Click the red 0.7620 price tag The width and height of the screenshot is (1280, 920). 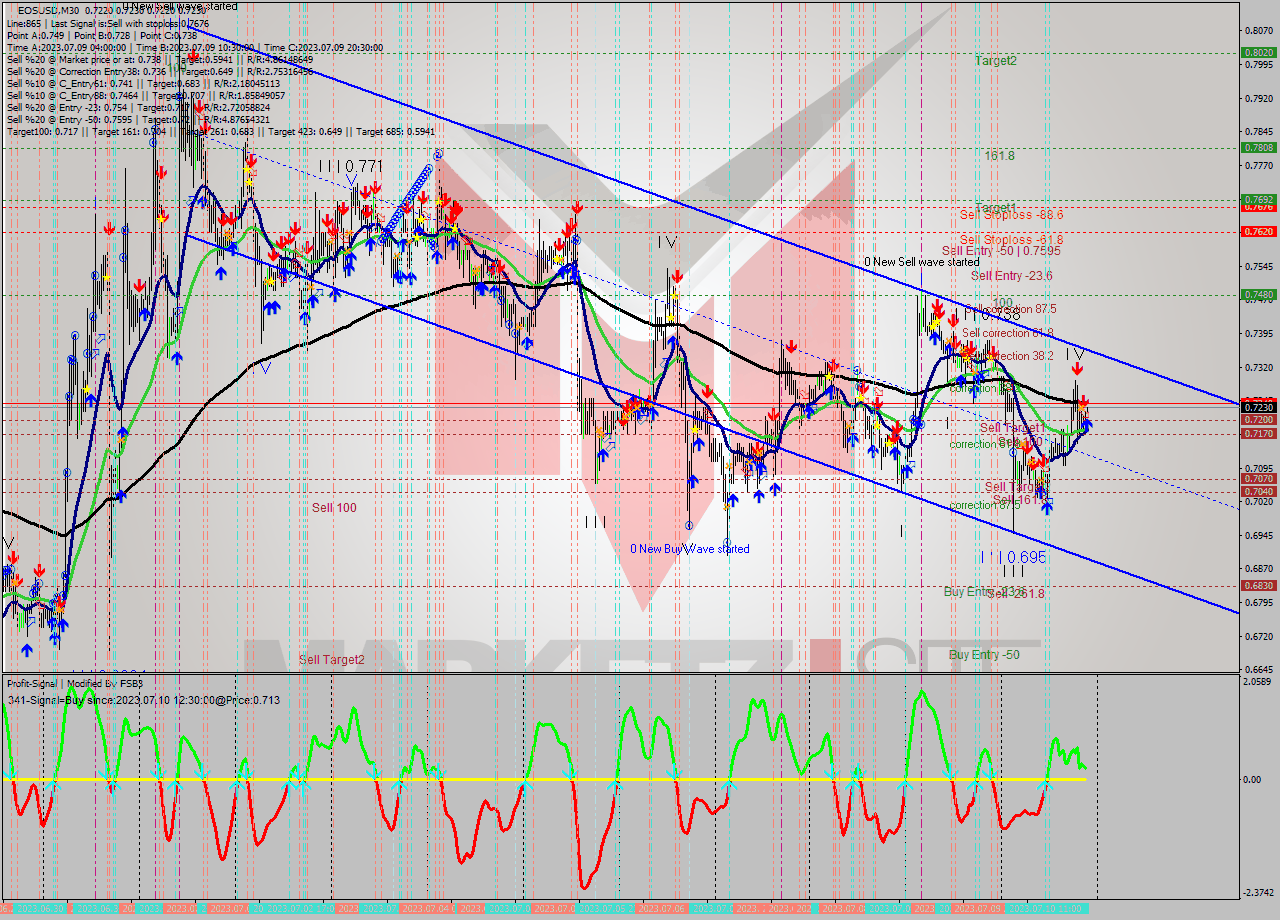coord(1256,231)
